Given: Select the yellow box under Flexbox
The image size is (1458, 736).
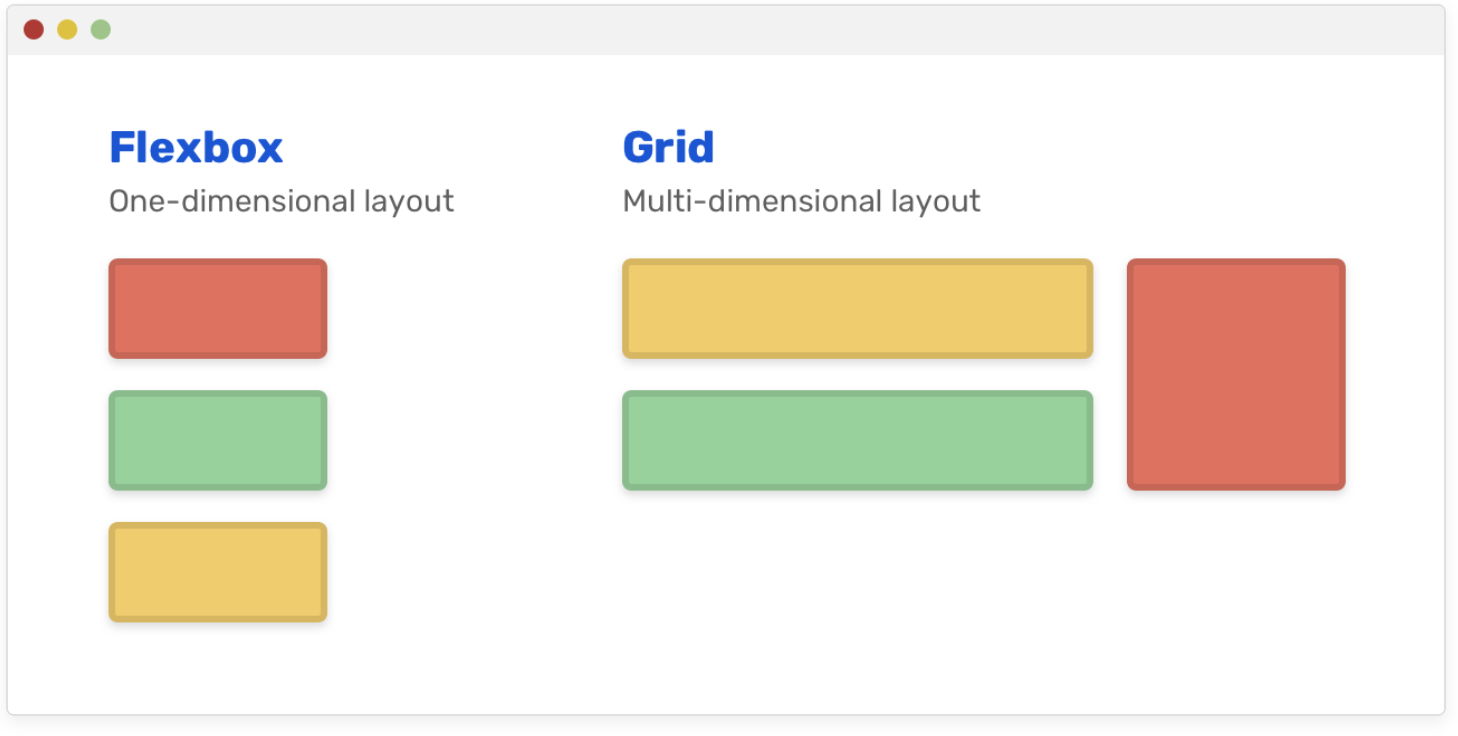Looking at the screenshot, I should coord(218,572).
